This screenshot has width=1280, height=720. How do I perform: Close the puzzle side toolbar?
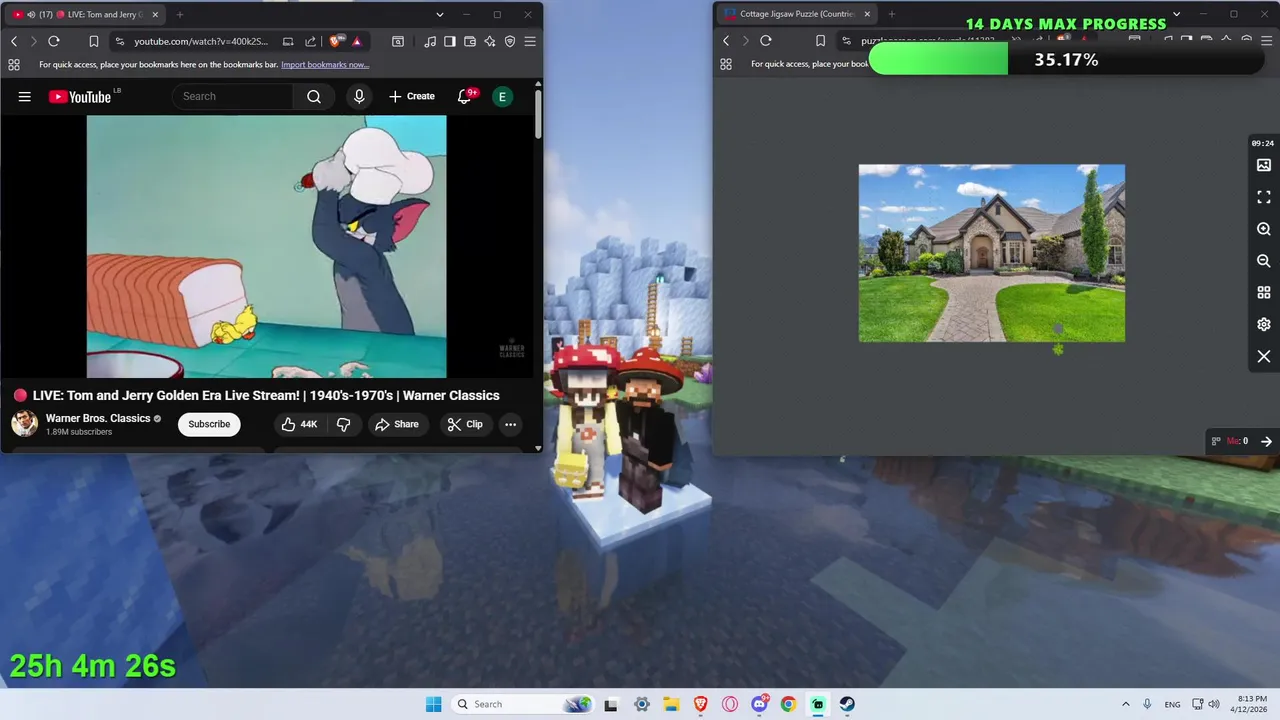[1264, 356]
